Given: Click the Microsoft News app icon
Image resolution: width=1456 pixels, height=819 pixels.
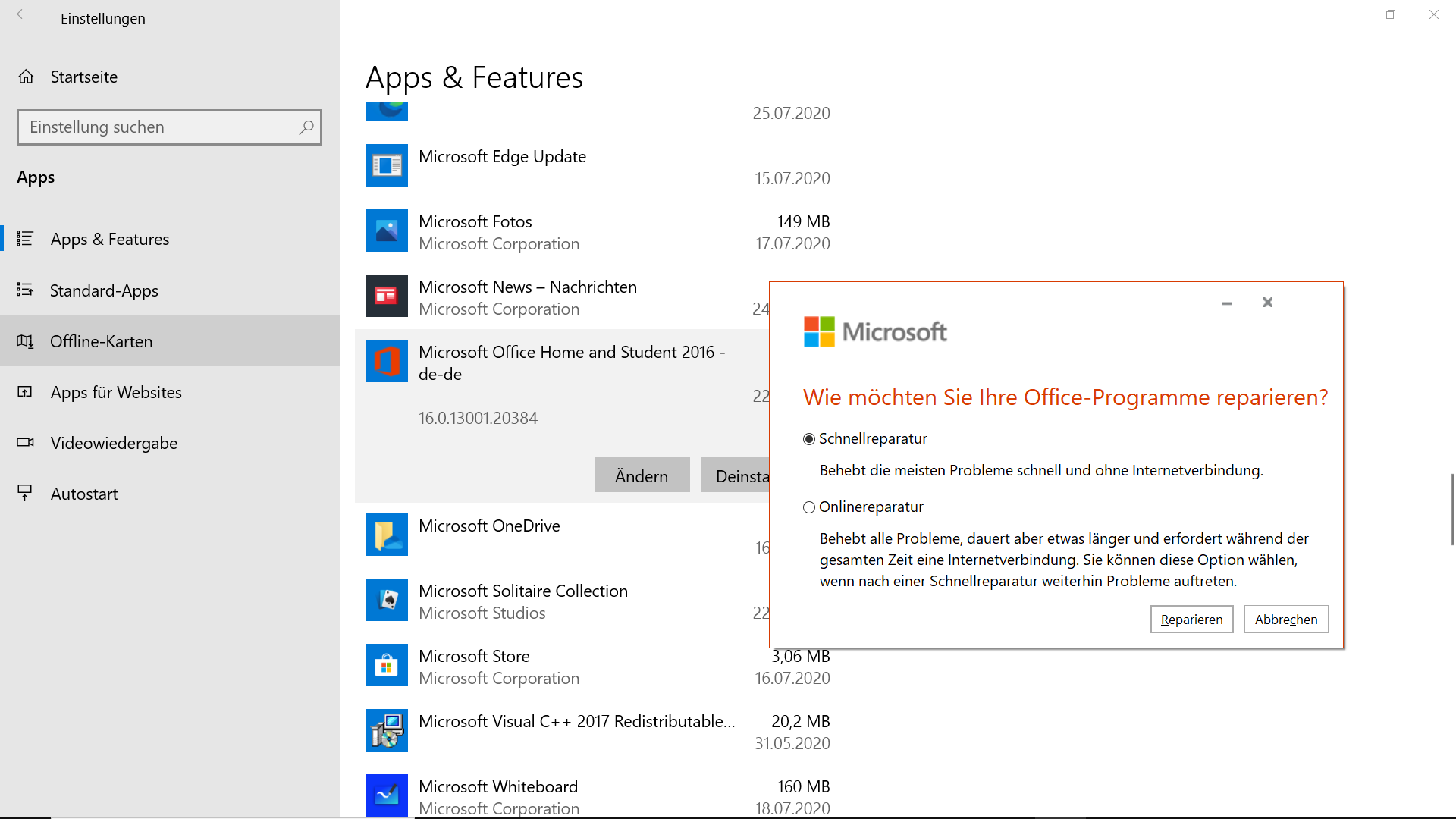Looking at the screenshot, I should [387, 296].
